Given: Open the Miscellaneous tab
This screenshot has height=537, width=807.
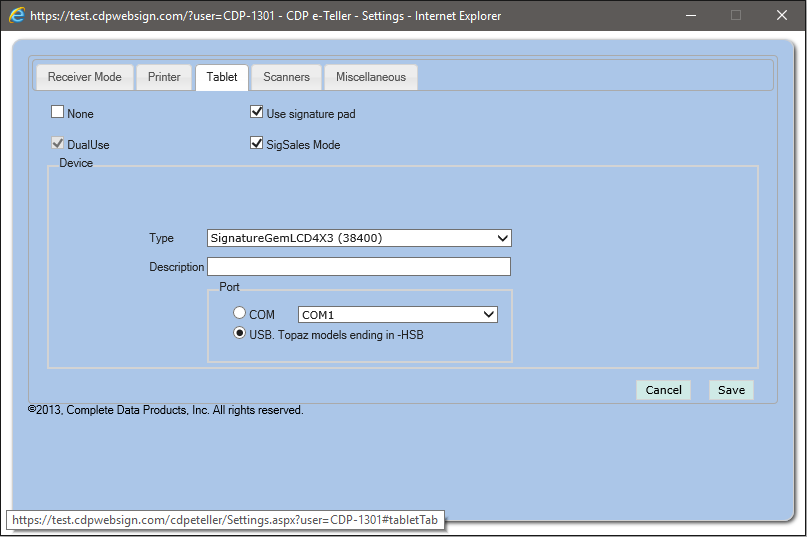Looking at the screenshot, I should (370, 77).
